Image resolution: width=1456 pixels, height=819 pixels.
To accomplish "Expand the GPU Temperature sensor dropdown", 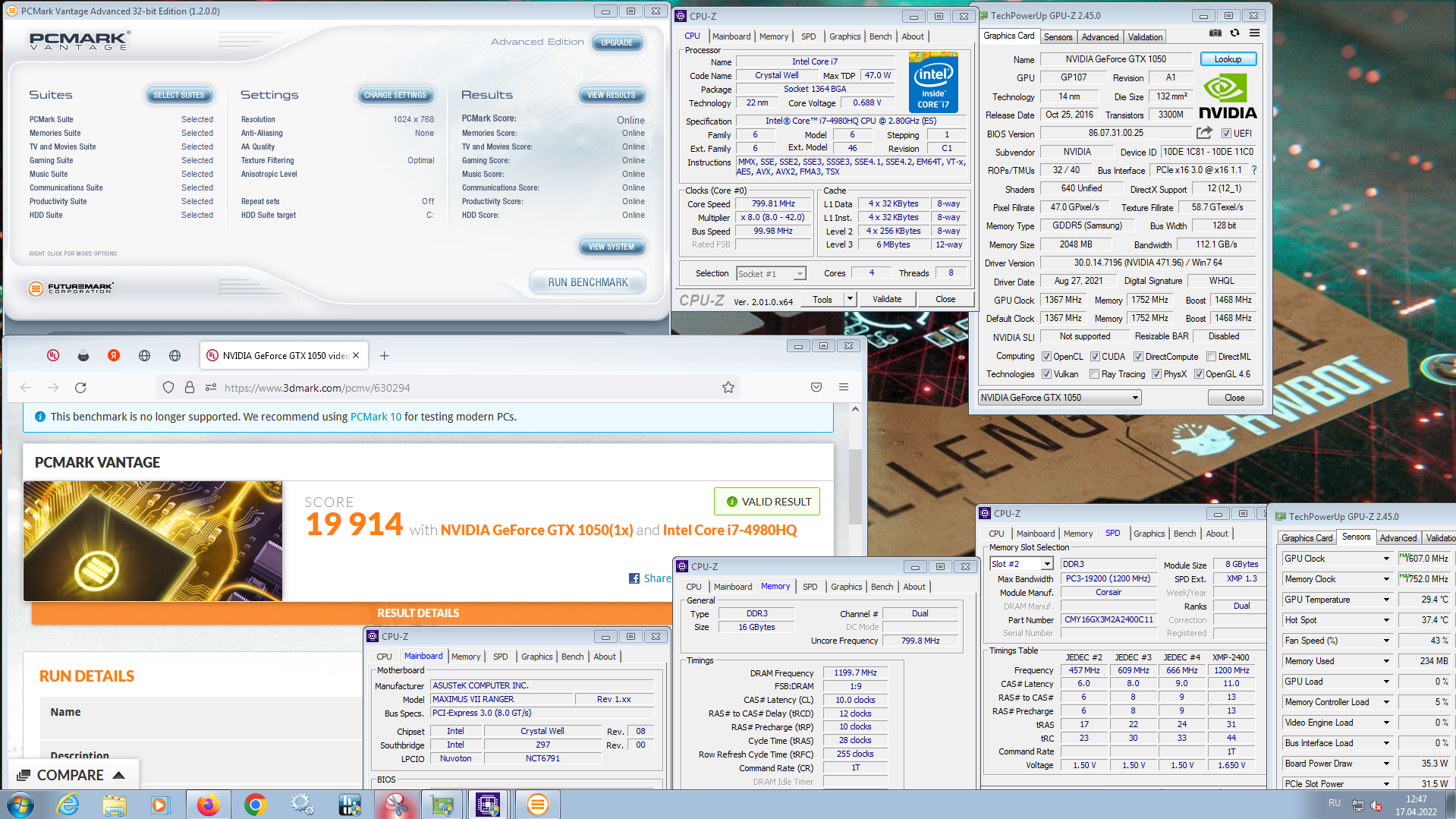I will [1386, 600].
